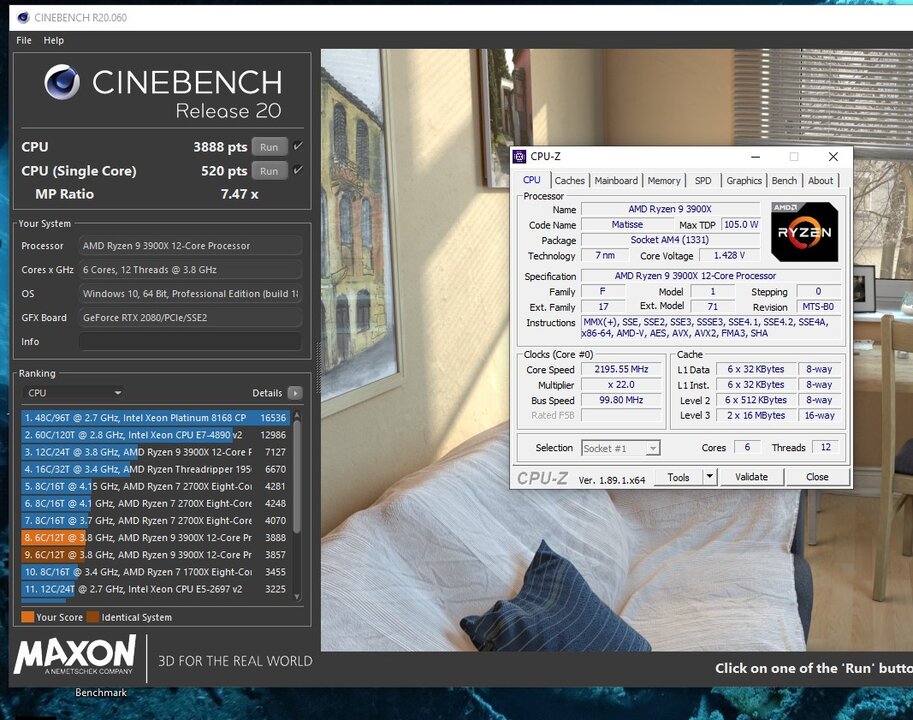This screenshot has width=913, height=720.
Task: Toggle the CPU test checkmark
Action: pyautogui.click(x=298, y=146)
